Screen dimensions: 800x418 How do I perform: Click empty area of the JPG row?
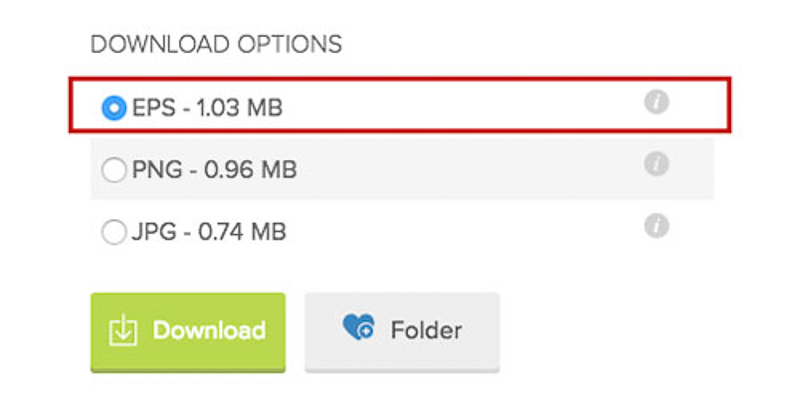click(x=459, y=232)
